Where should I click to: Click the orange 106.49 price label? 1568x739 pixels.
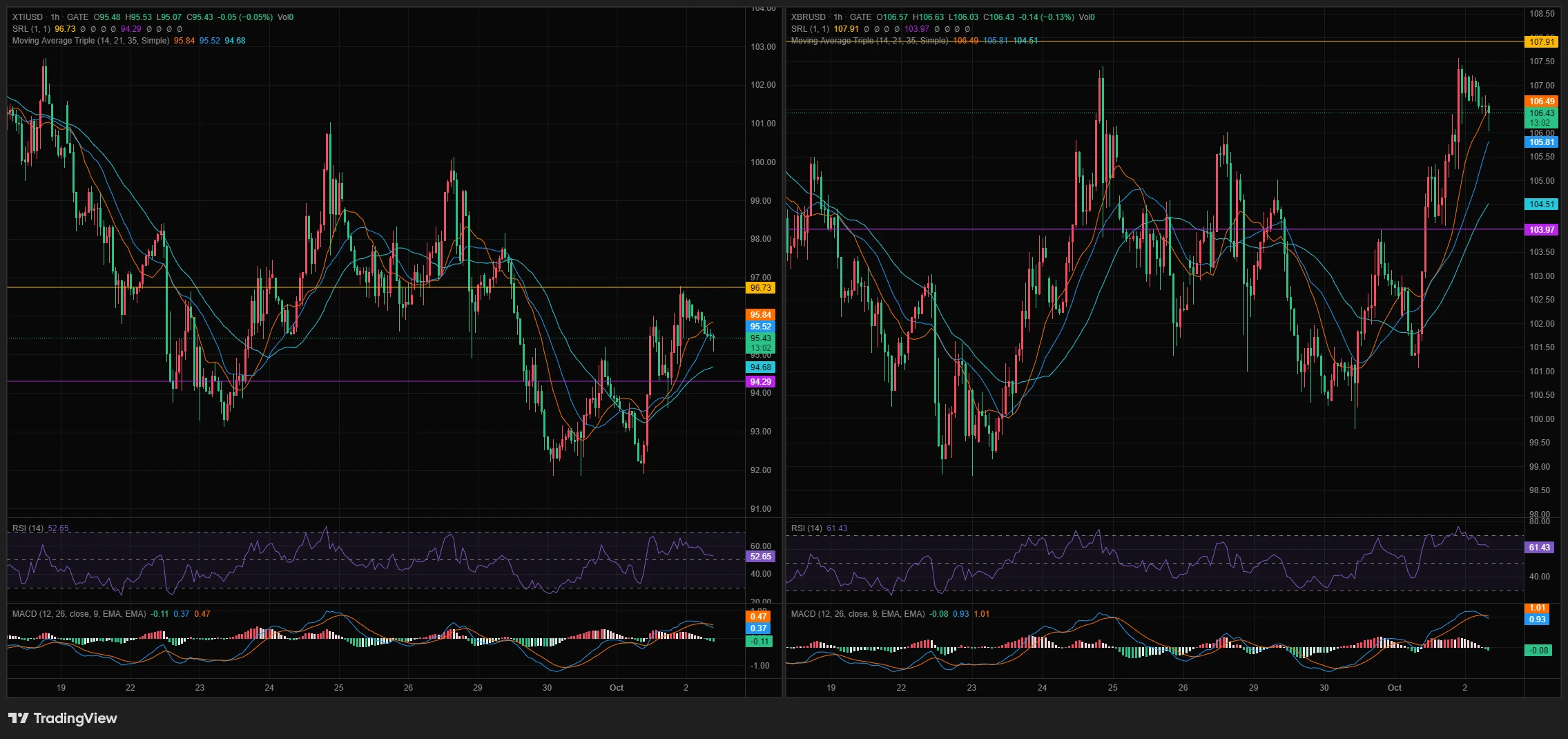(1542, 102)
